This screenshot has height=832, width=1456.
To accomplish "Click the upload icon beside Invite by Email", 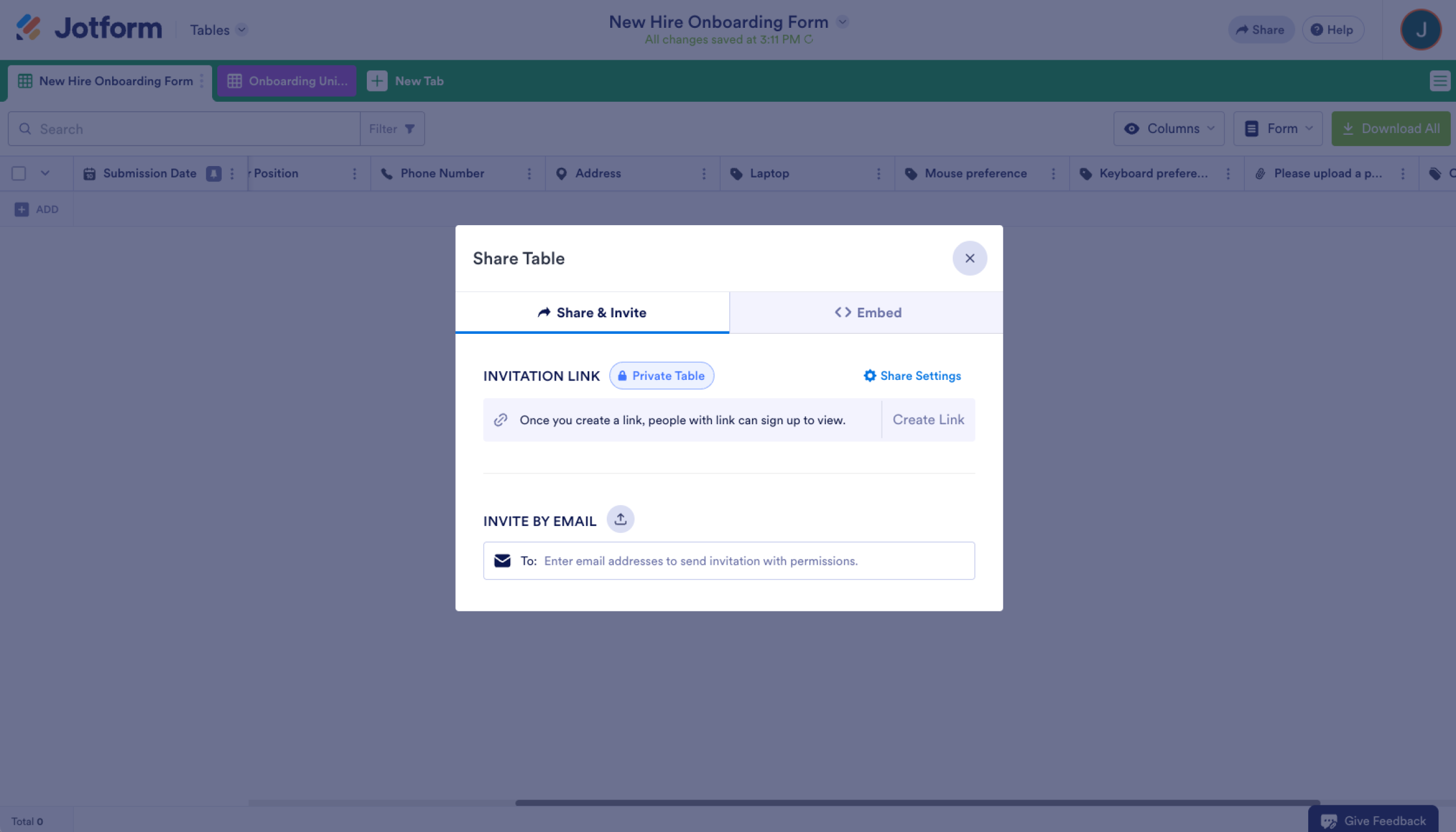I will [x=621, y=519].
